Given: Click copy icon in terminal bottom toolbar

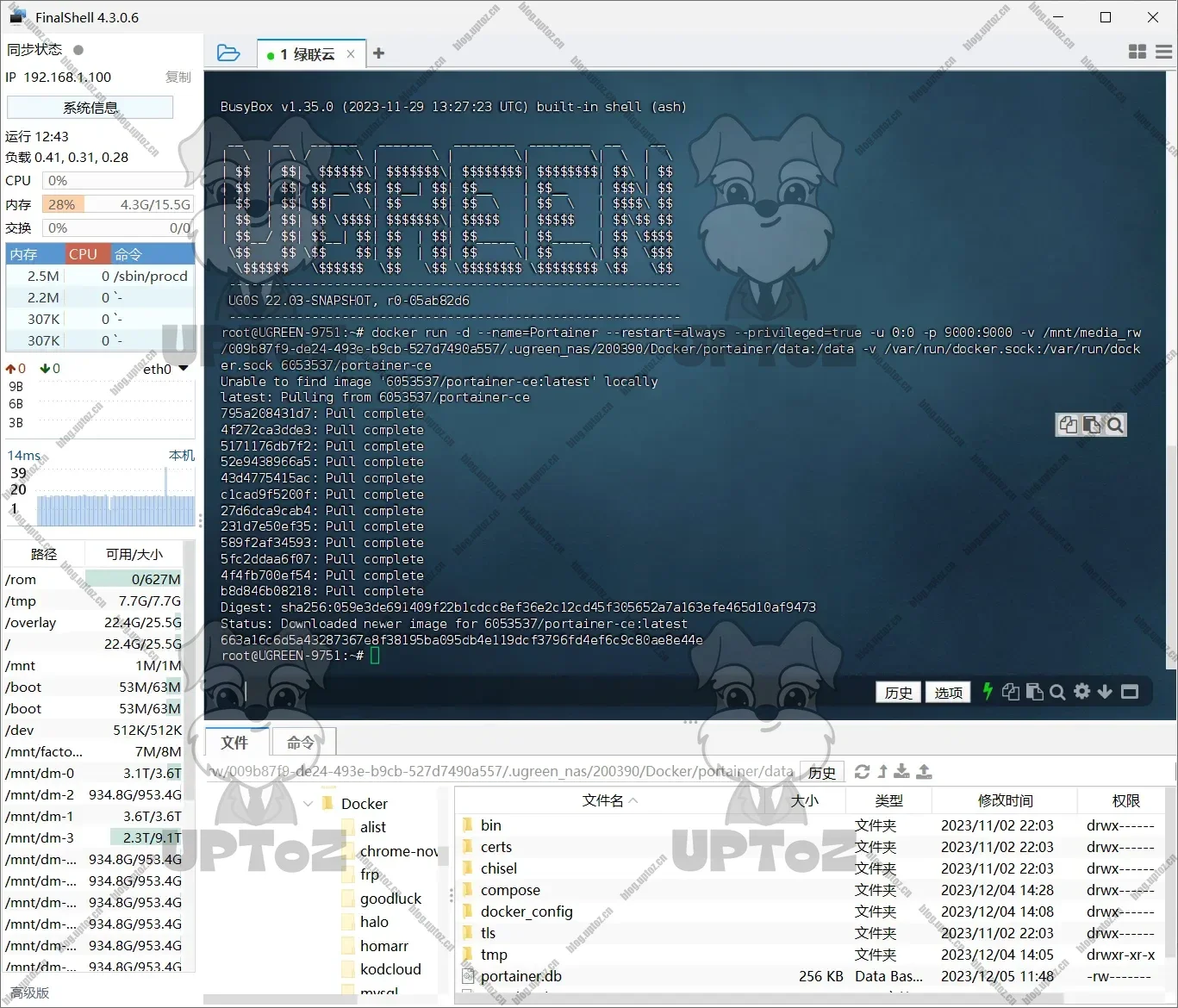Looking at the screenshot, I should click(x=1011, y=692).
